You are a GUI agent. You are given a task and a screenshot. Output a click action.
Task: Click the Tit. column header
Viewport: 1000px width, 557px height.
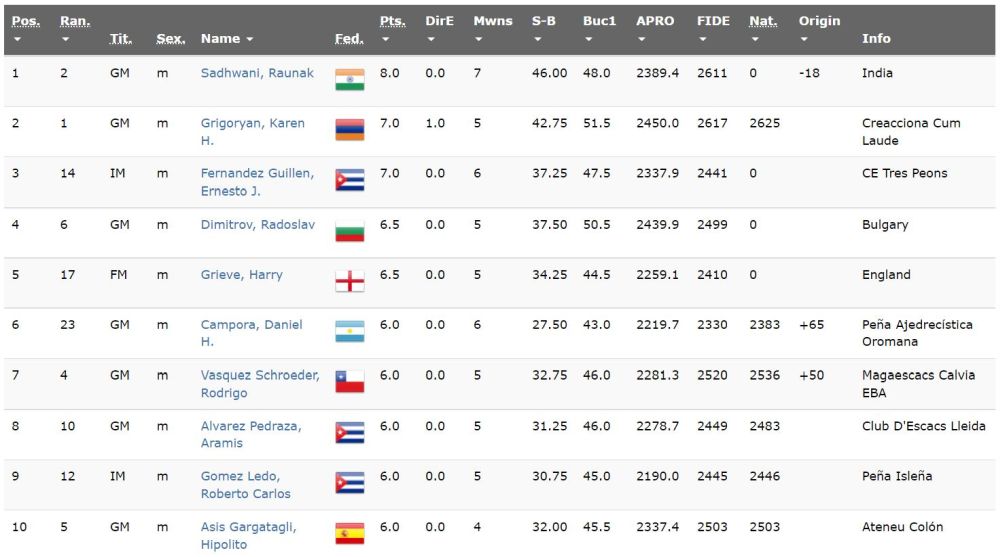[121, 38]
